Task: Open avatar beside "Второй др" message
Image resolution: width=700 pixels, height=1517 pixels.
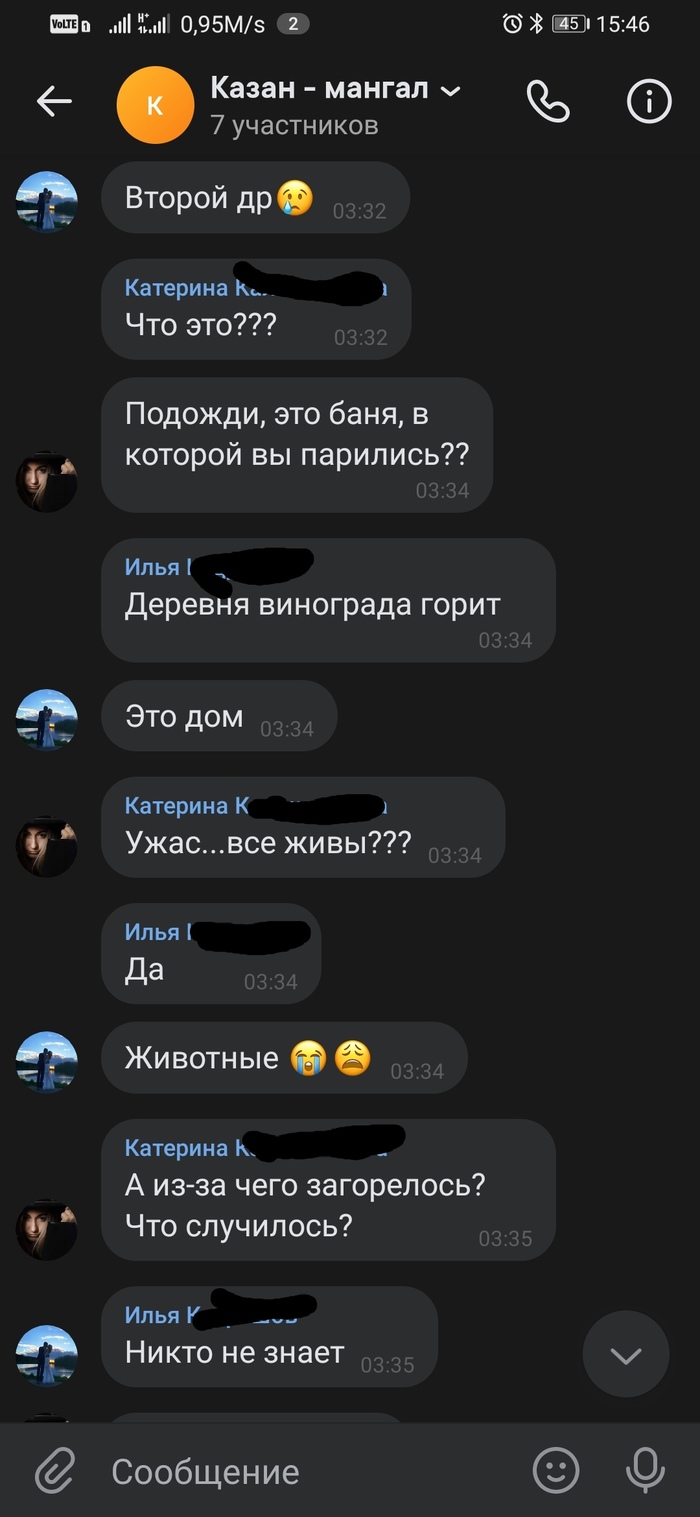Action: click(46, 201)
